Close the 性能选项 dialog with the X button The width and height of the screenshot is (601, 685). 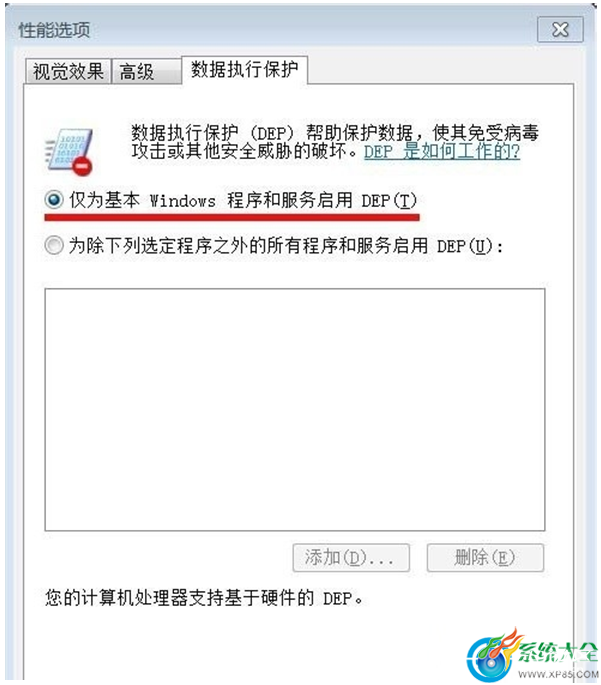tap(560, 30)
